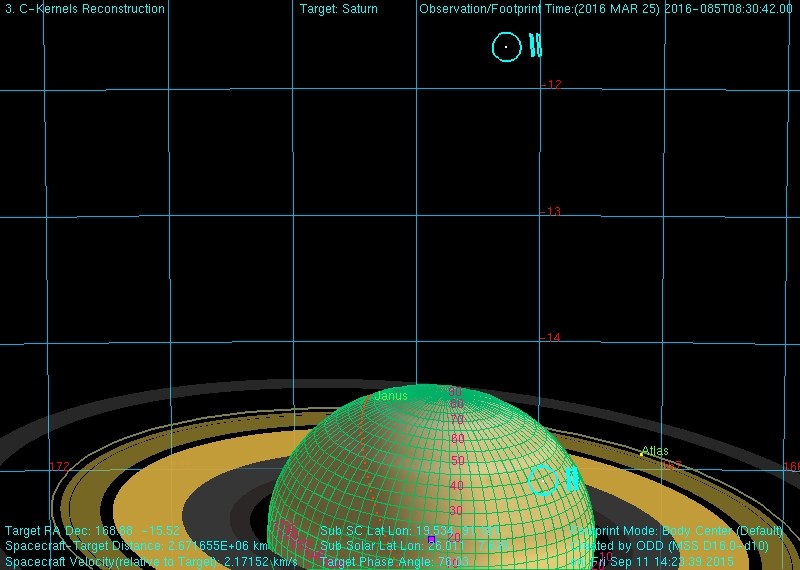Image resolution: width=800 pixels, height=570 pixels.
Task: Click the Observation/Footprint Time readout
Action: (x=606, y=9)
